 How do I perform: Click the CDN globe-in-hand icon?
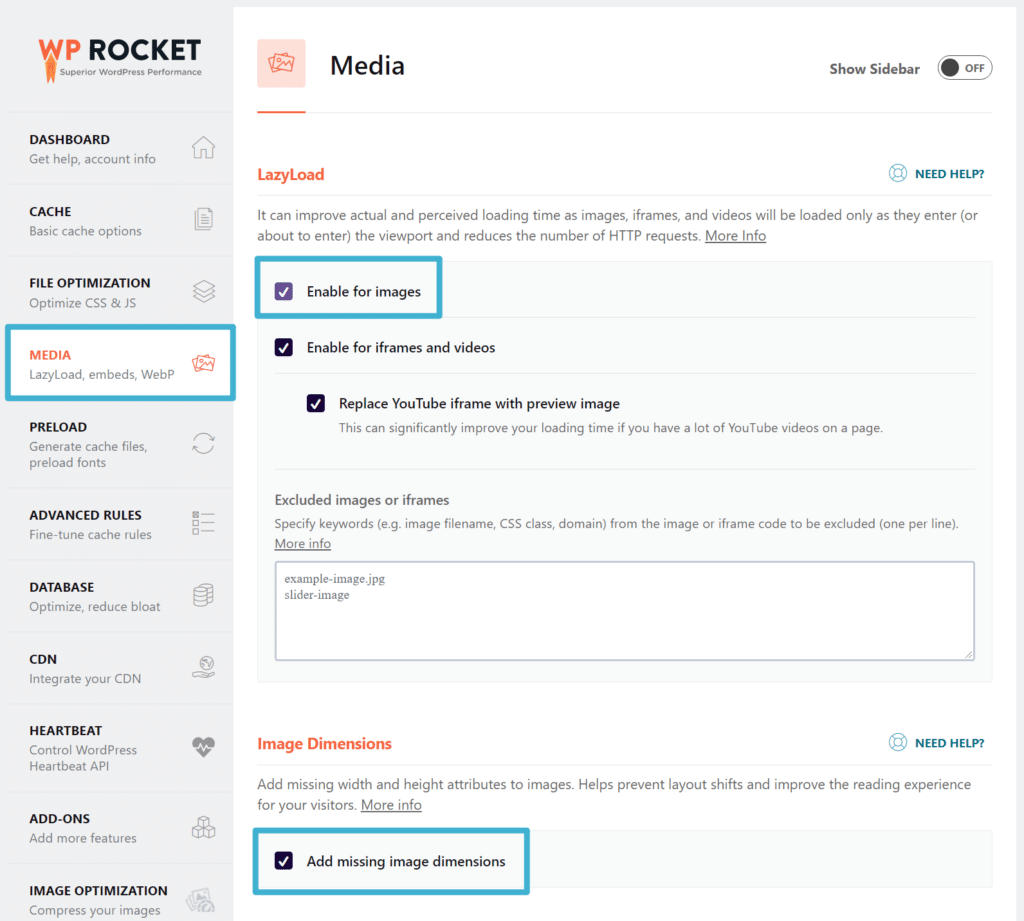coord(204,667)
